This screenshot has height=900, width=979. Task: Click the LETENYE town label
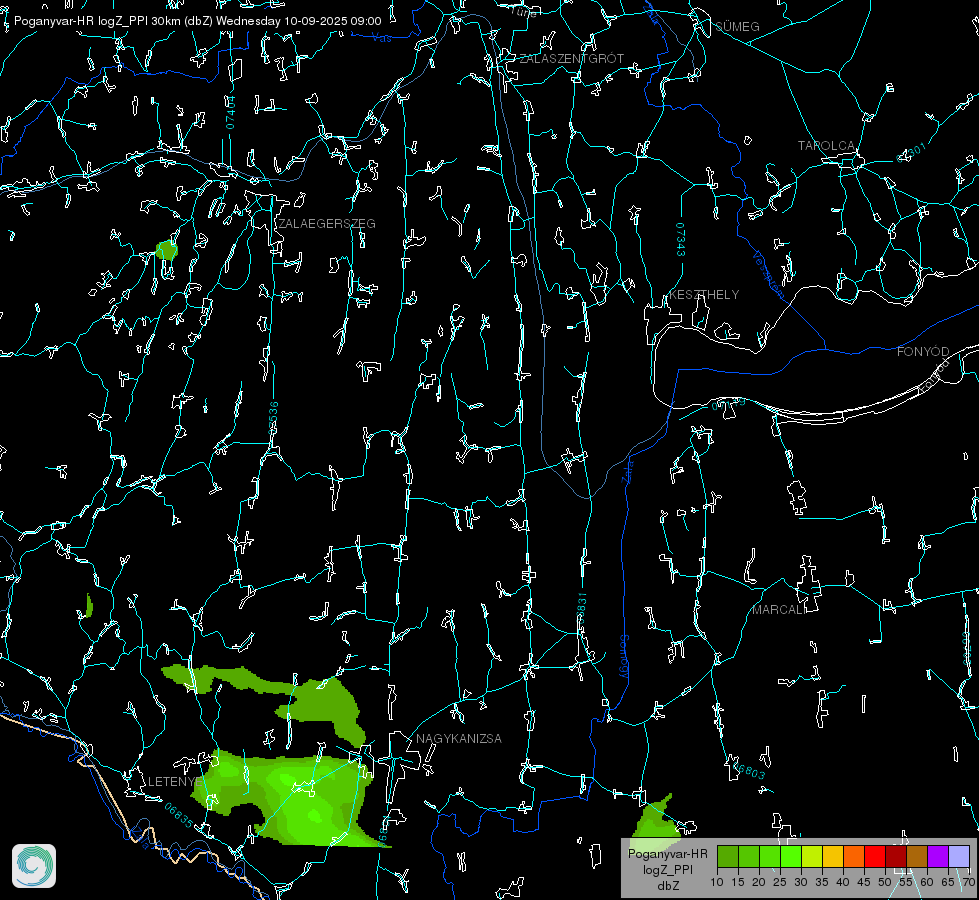174,782
